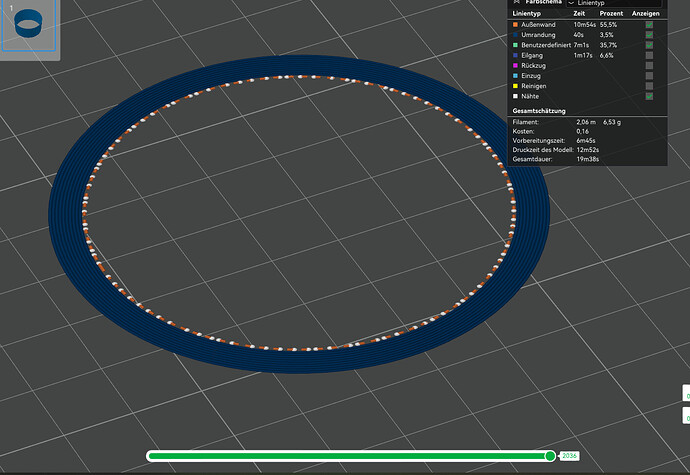Click the Umrandung row label
Viewport: 690px width, 475px height.
[538, 35]
